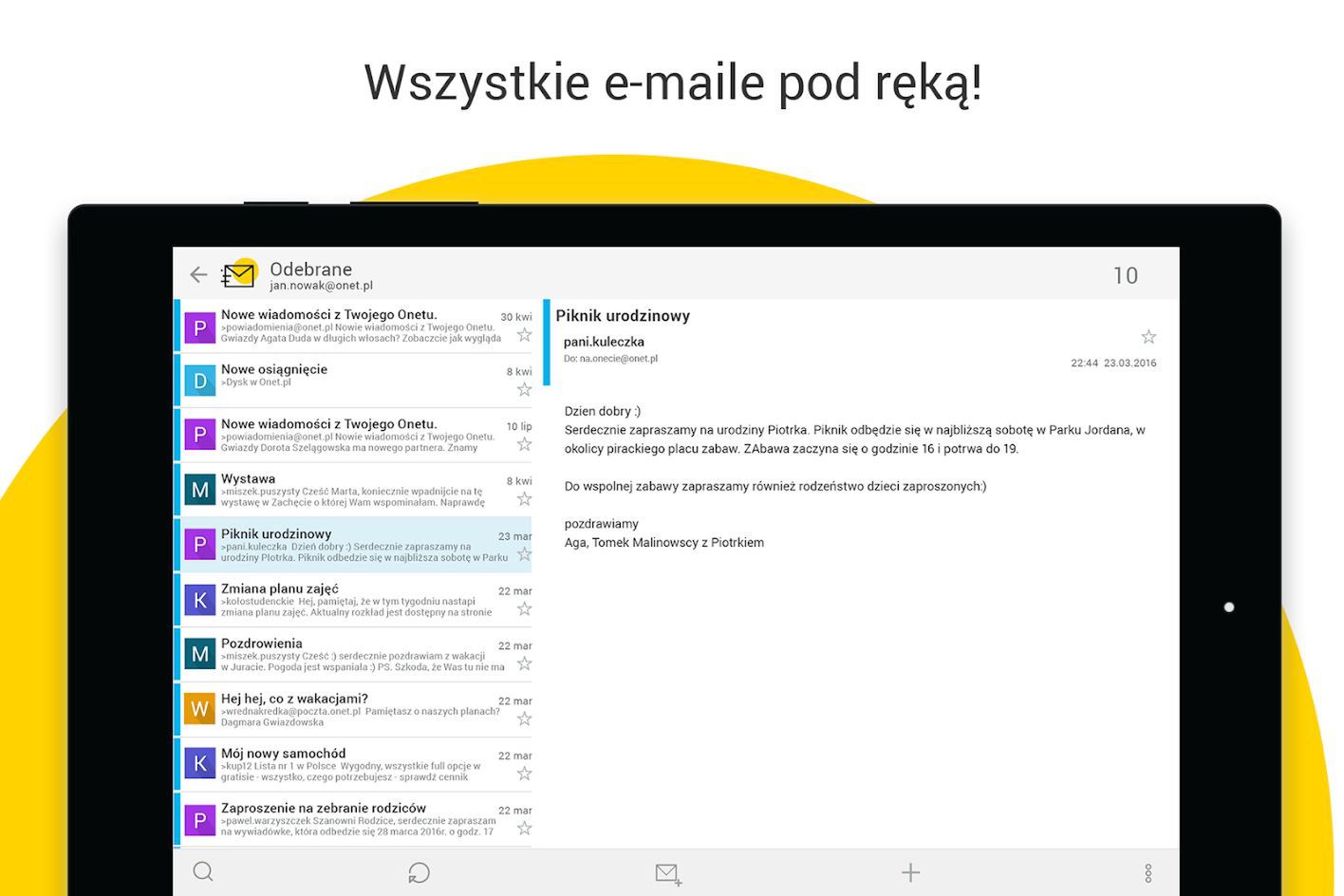This screenshot has height=896, width=1344.
Task: Tap the tablet's hardware home button
Action: (x=1229, y=607)
